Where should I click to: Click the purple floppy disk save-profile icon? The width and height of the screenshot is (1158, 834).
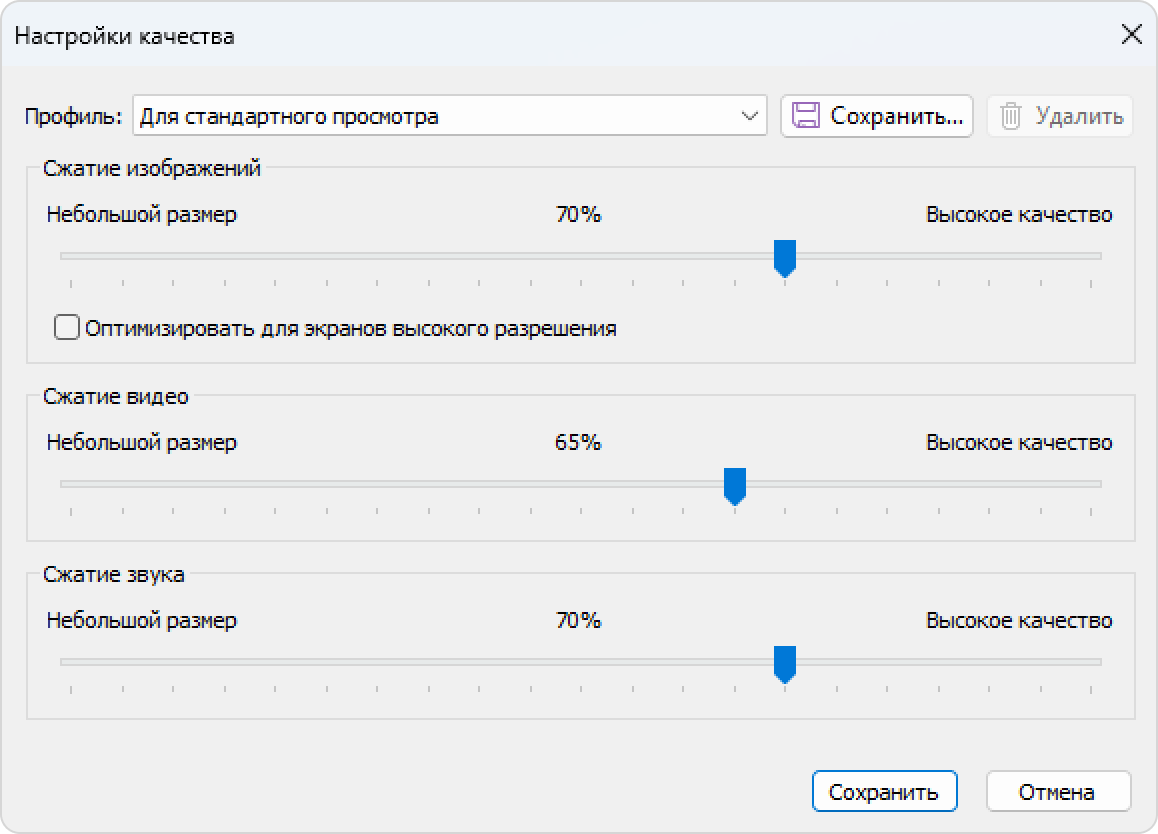pos(806,116)
